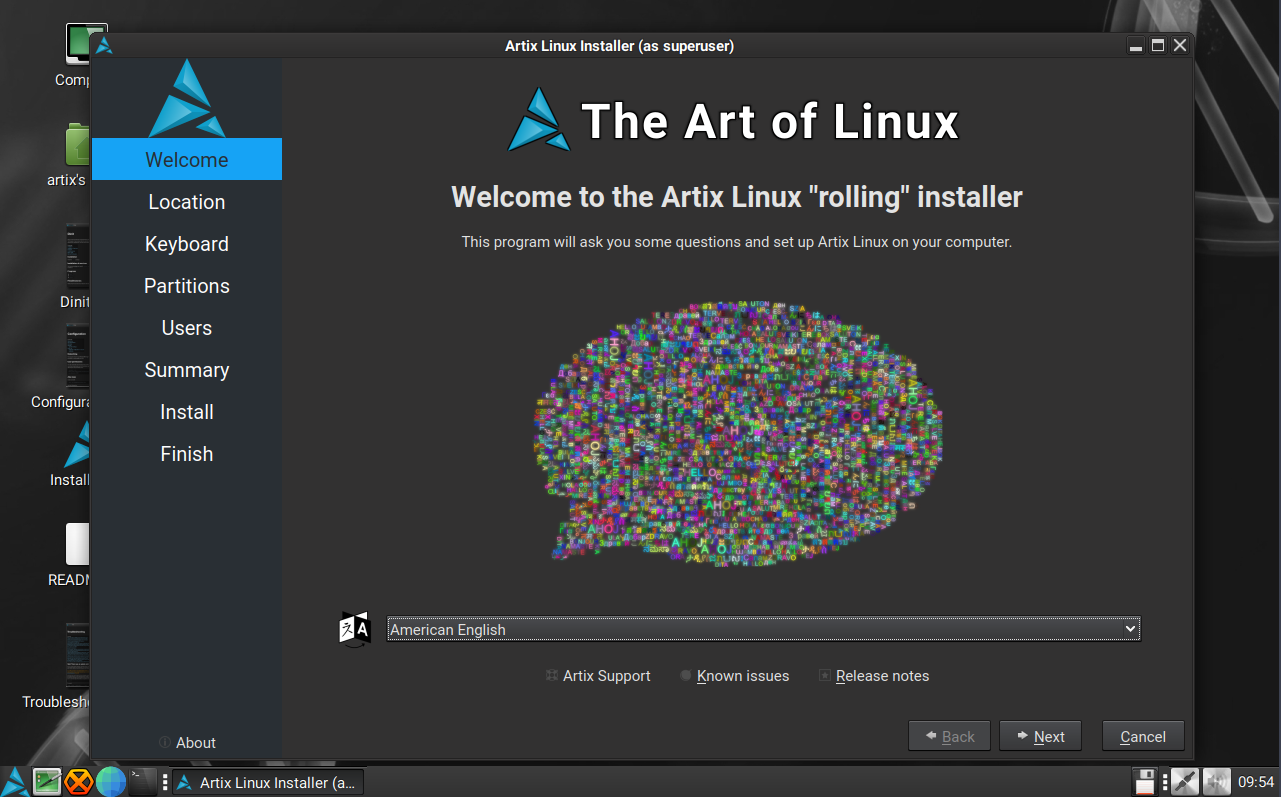This screenshot has height=797, width=1281.
Task: Expand the American English language dropdown
Action: pos(763,629)
